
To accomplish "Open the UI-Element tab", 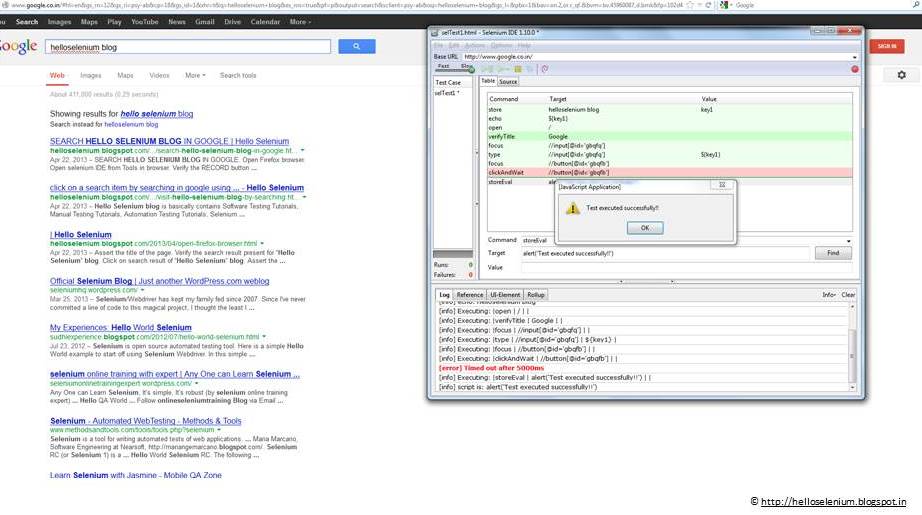I will 505,295.
